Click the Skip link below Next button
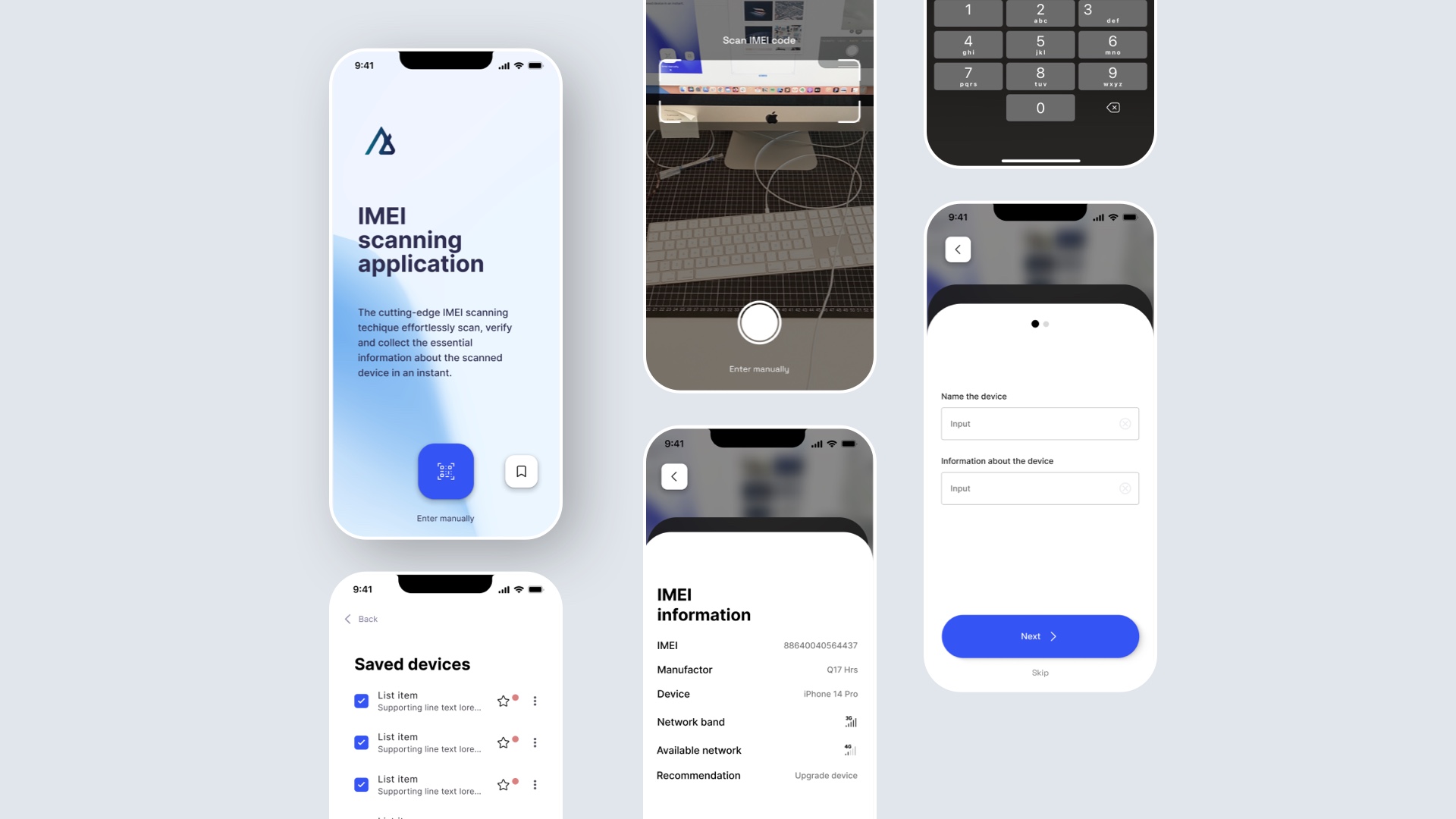 pyautogui.click(x=1040, y=672)
